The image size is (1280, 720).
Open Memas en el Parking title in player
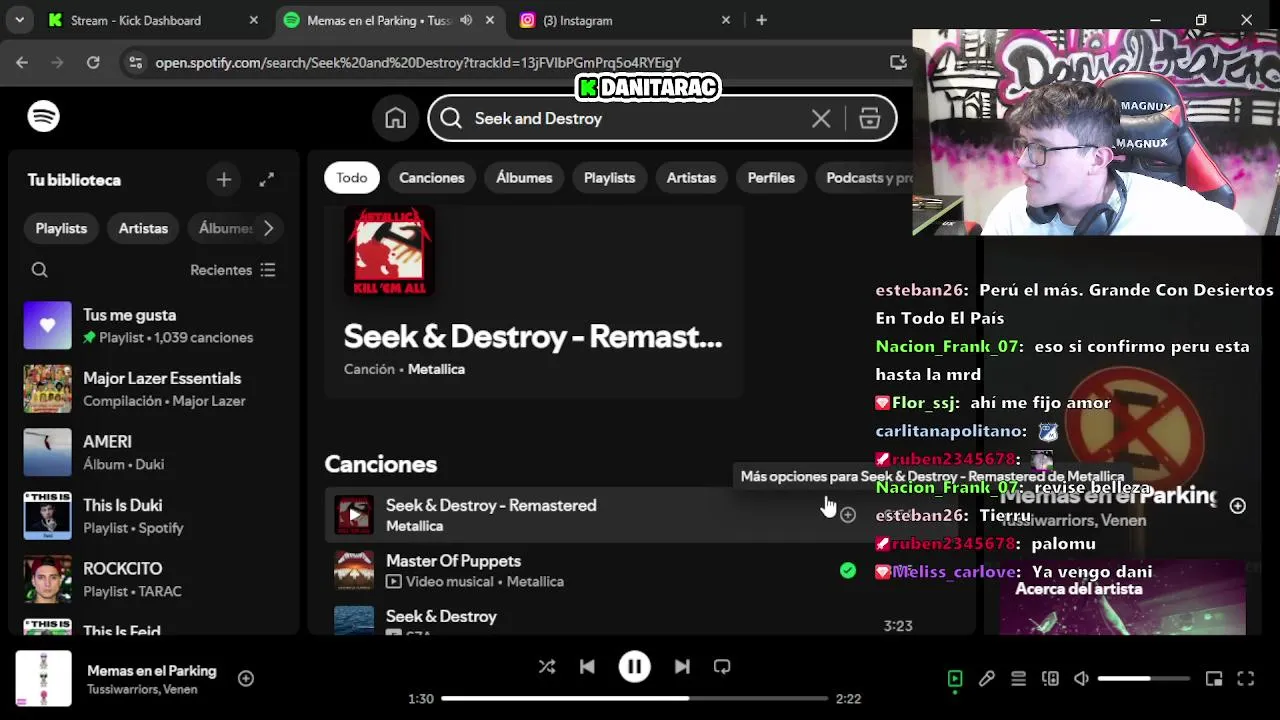coord(151,671)
